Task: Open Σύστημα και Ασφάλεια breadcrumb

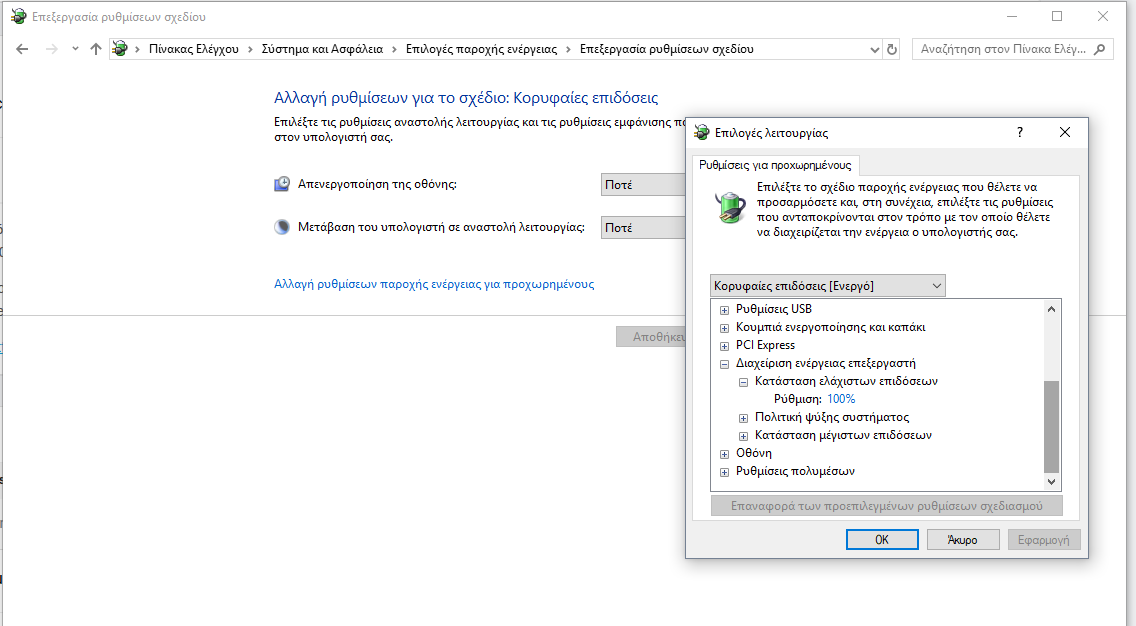Action: [322, 49]
